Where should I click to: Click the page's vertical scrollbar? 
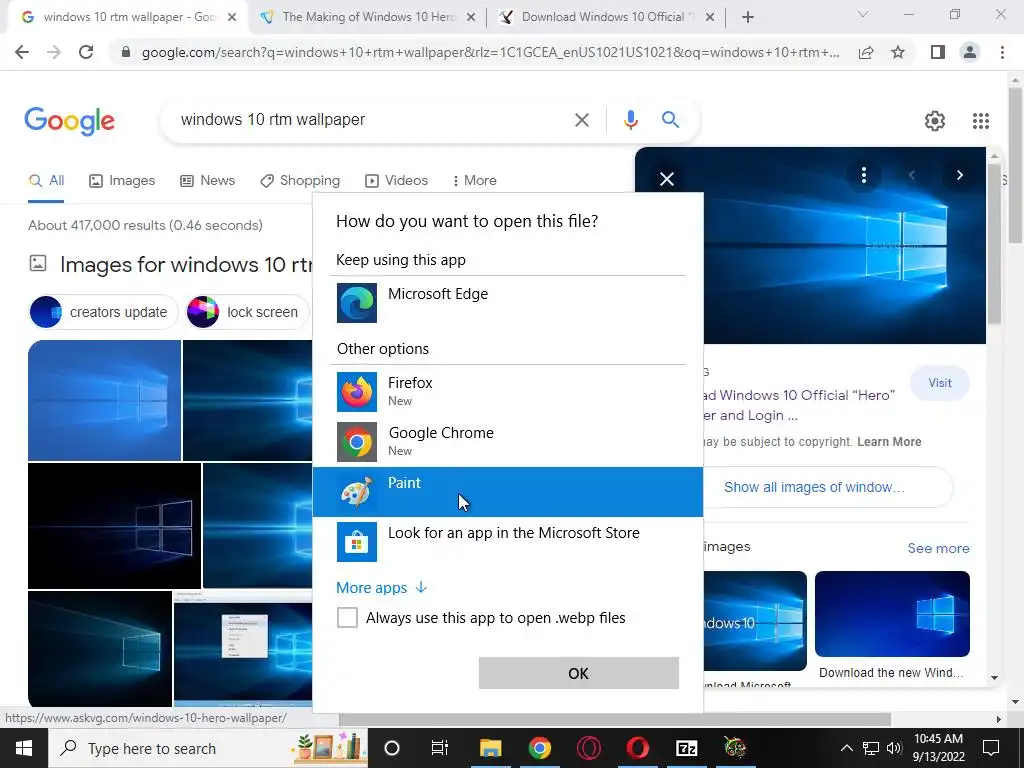(1014, 165)
